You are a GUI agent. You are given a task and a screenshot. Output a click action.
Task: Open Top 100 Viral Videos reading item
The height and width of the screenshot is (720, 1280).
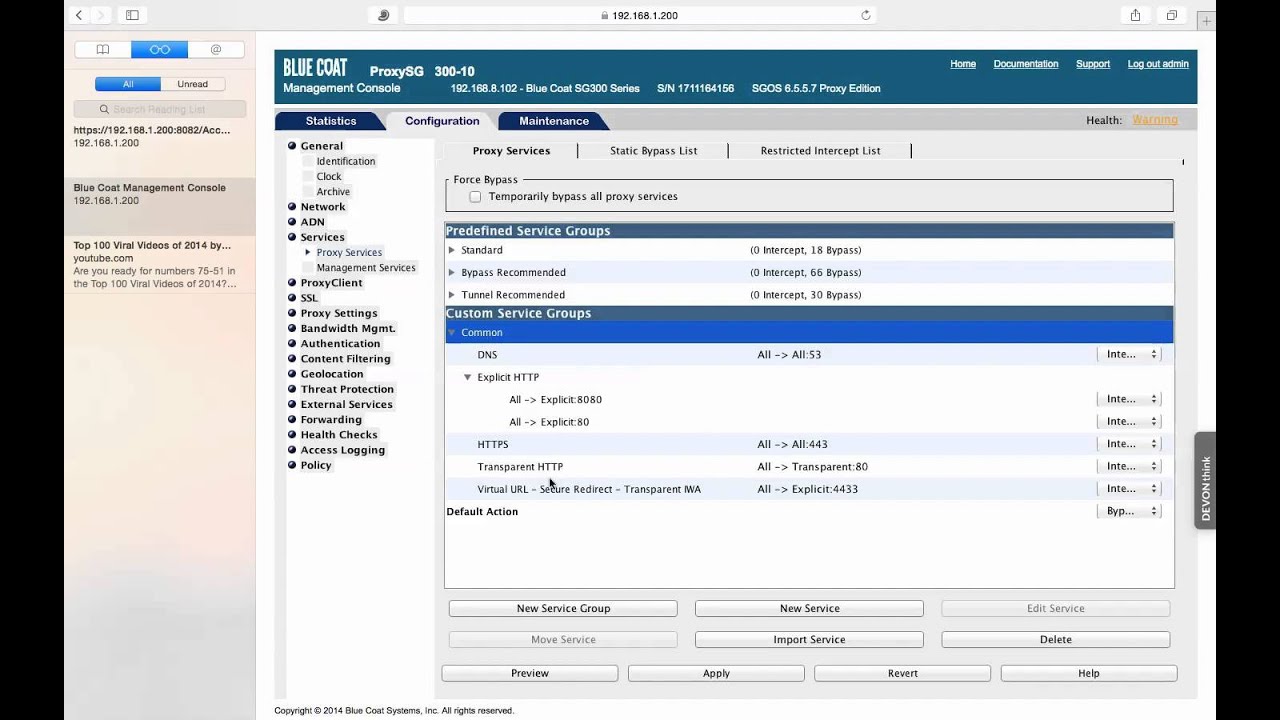[160, 264]
